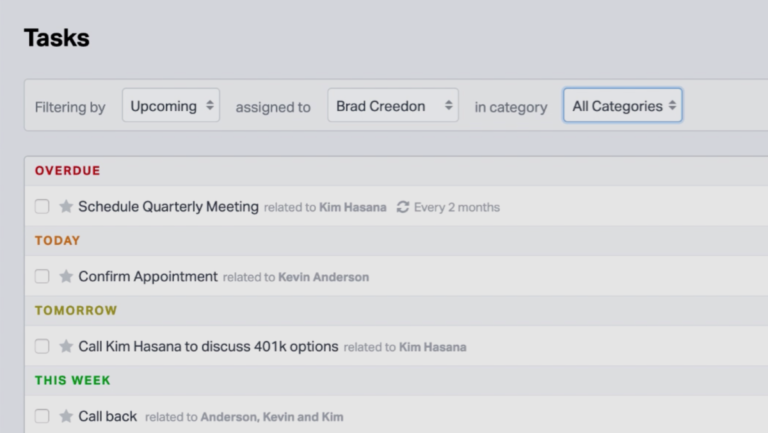Mark Confirm Appointment as complete
The height and width of the screenshot is (433, 768).
click(42, 277)
